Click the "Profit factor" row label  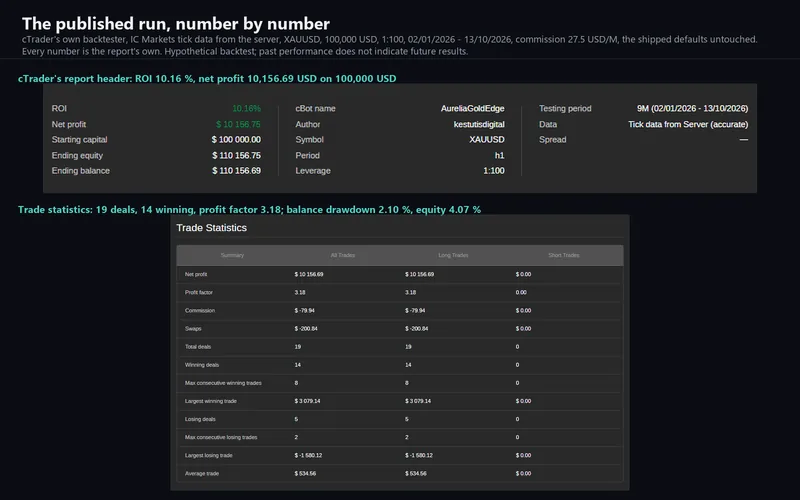pyautogui.click(x=198, y=292)
